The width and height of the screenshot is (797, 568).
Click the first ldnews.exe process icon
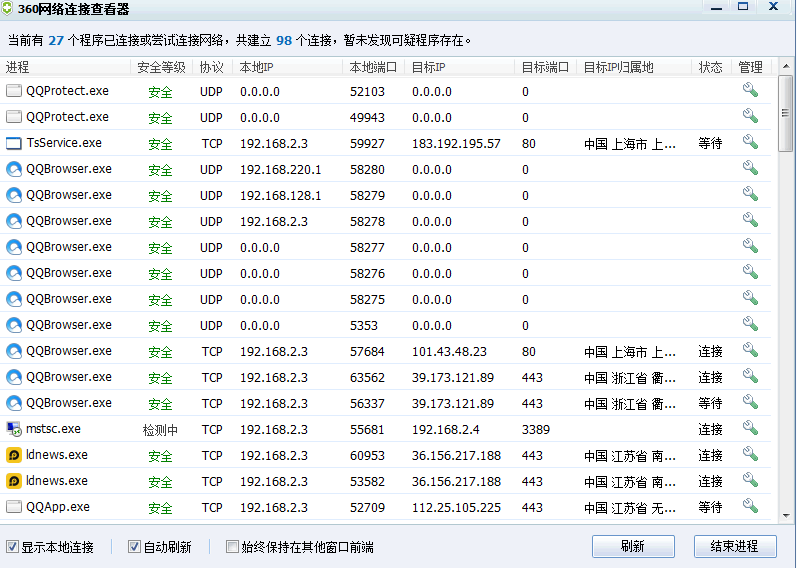pyautogui.click(x=14, y=455)
